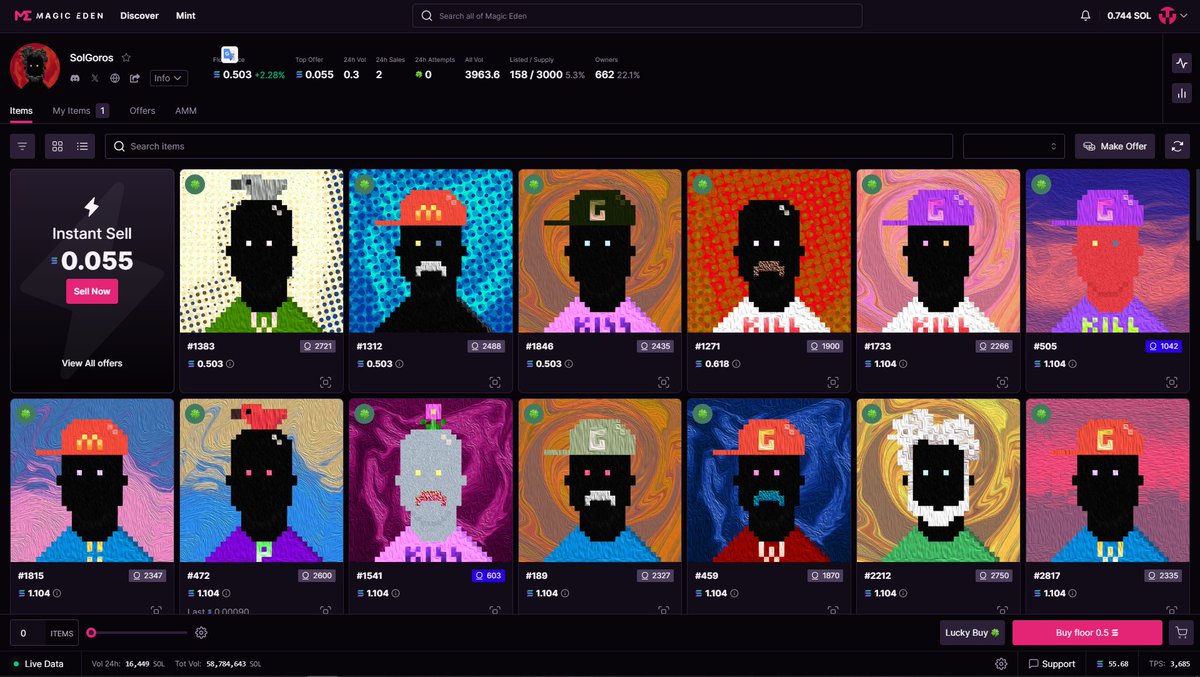The width and height of the screenshot is (1200, 677).
Task: Open the #1312 NFT thumbnail
Action: pos(429,251)
